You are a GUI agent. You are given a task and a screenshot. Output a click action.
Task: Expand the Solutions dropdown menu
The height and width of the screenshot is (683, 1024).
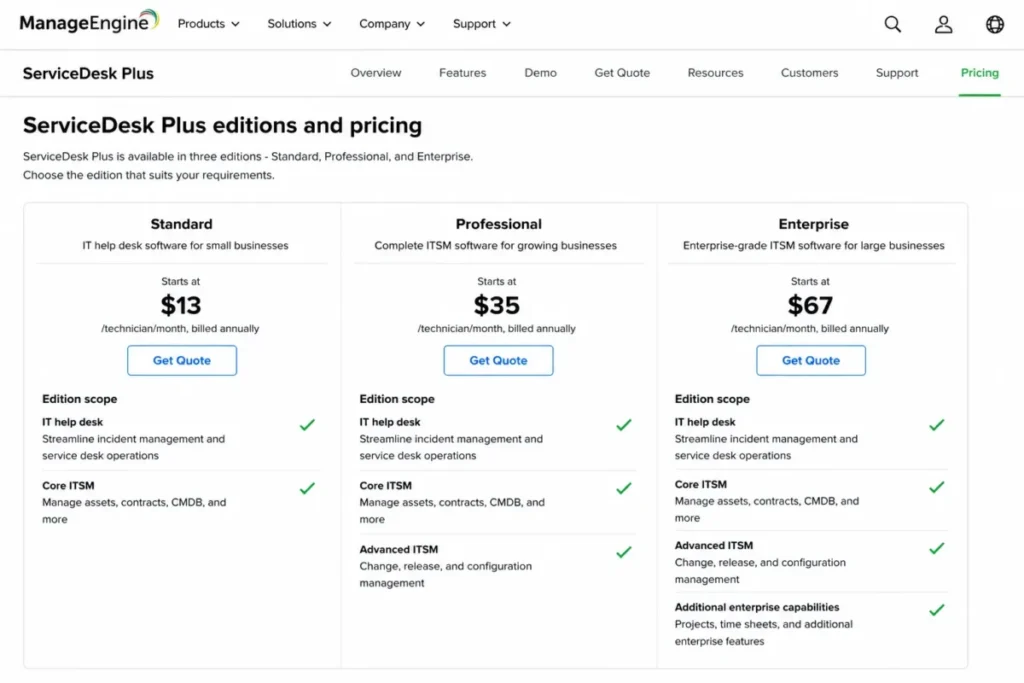coord(299,24)
